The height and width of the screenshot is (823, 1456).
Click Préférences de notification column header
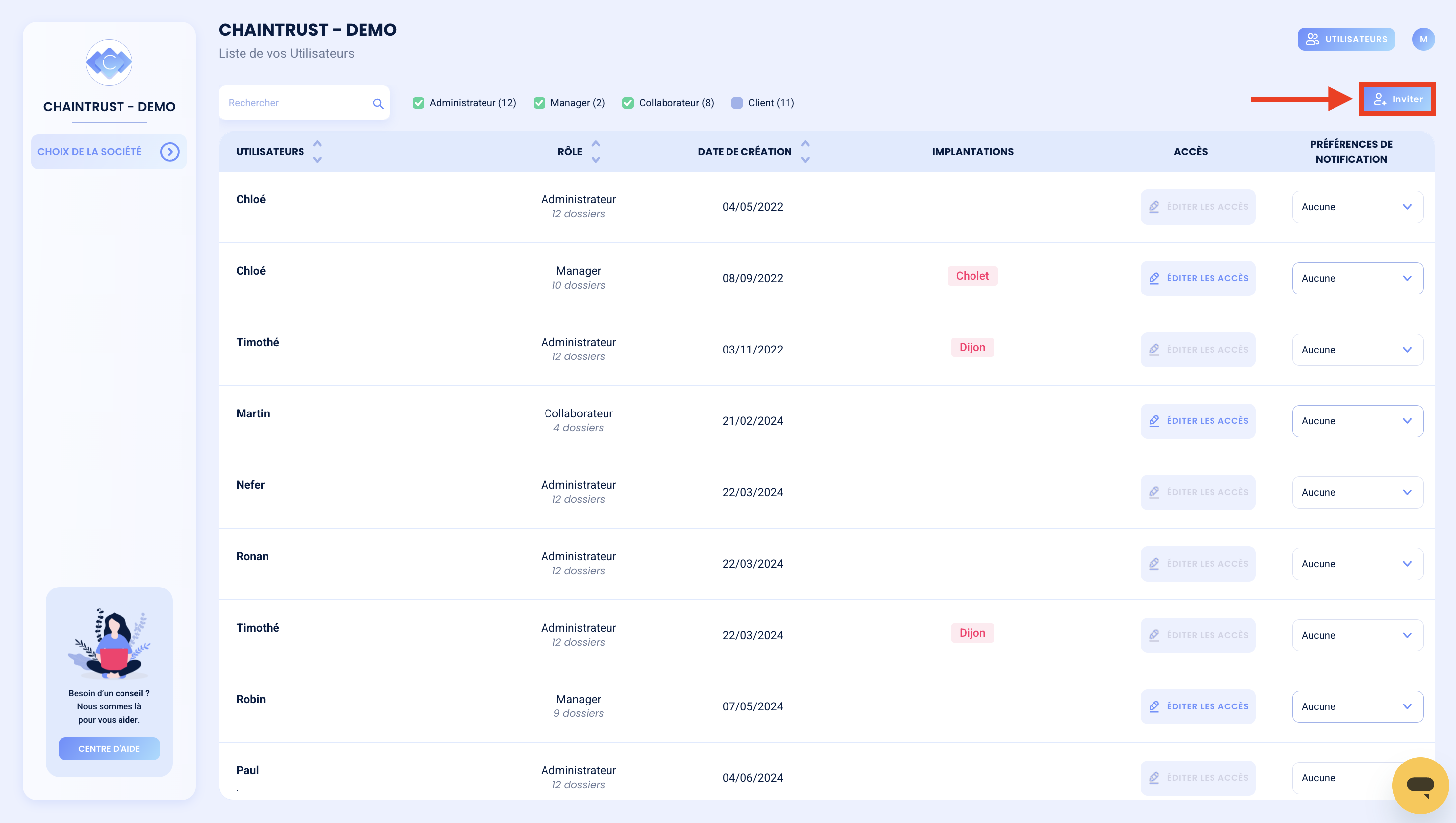click(1351, 152)
